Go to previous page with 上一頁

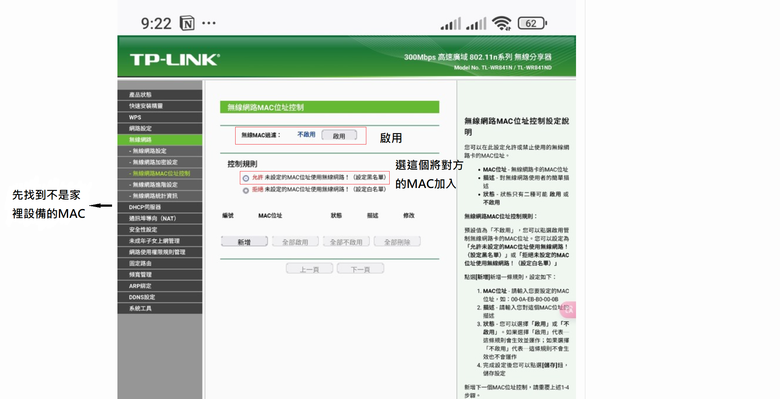pyautogui.click(x=309, y=269)
